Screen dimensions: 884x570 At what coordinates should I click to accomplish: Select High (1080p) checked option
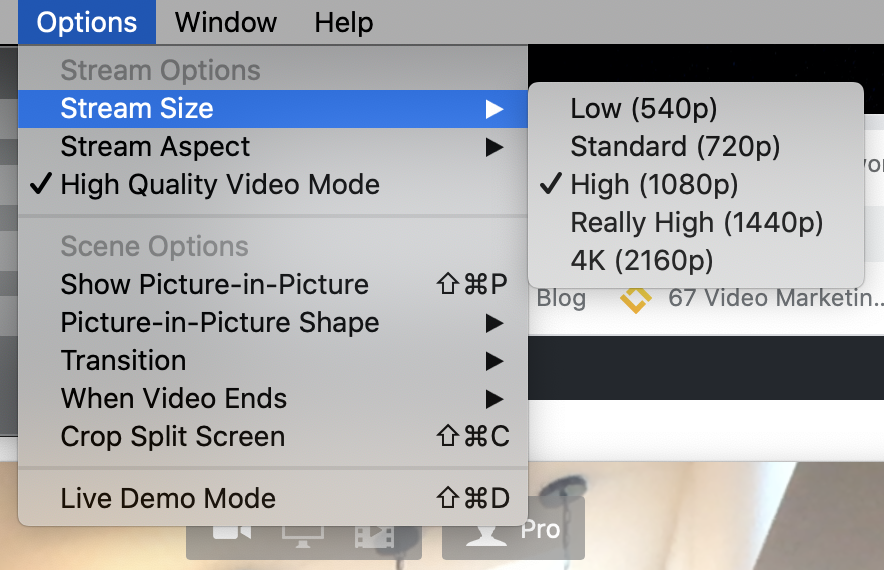coord(696,184)
